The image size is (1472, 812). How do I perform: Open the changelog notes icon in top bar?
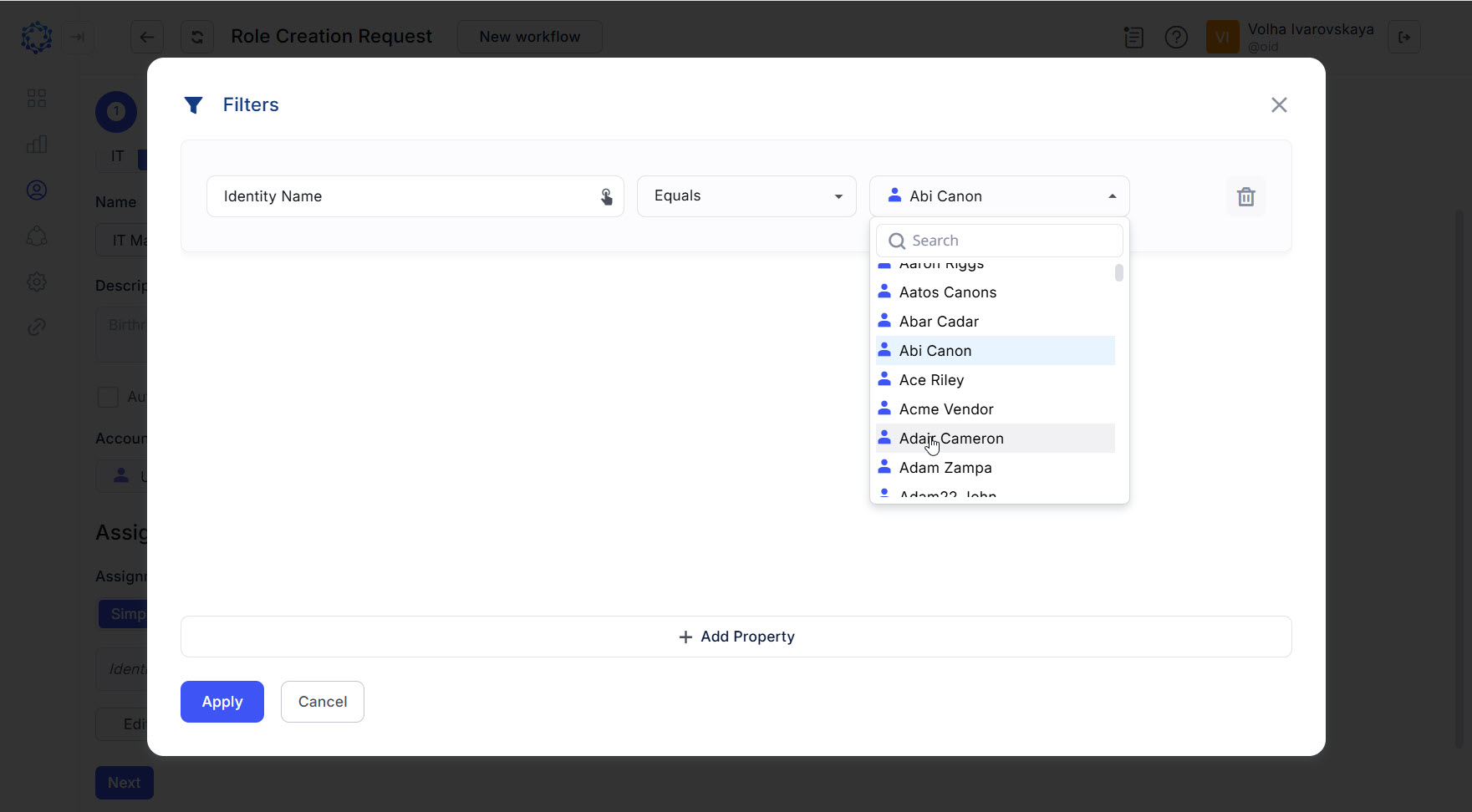pos(1133,37)
